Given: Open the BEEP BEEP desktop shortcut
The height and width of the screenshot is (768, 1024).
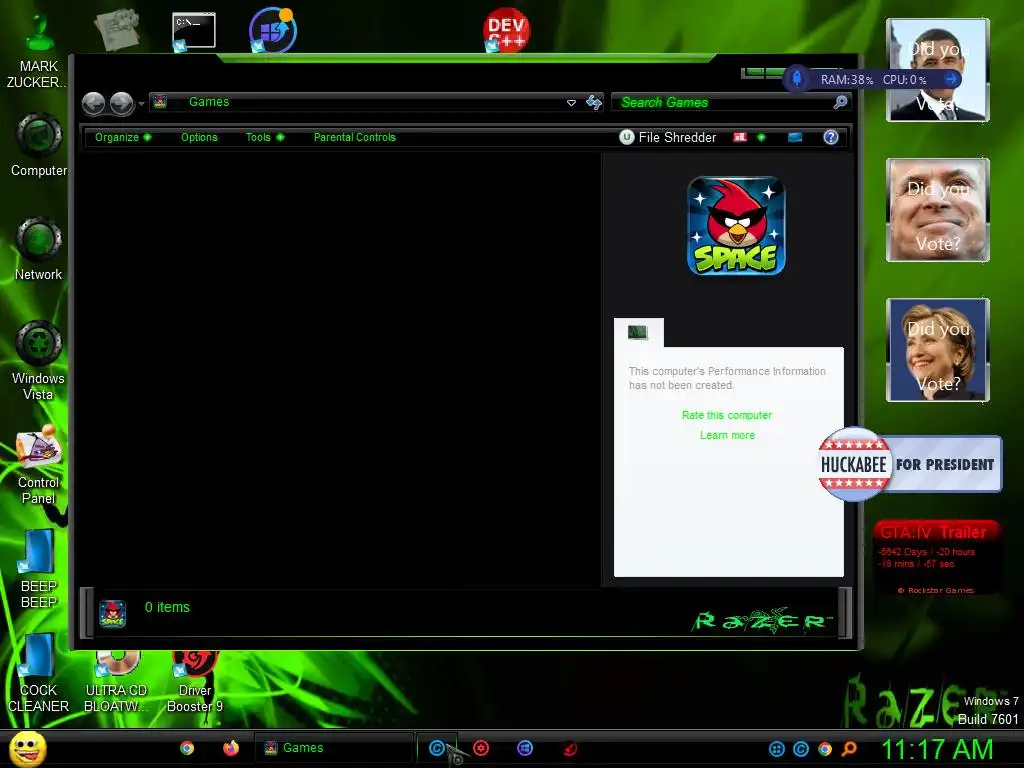Looking at the screenshot, I should coord(39,569).
